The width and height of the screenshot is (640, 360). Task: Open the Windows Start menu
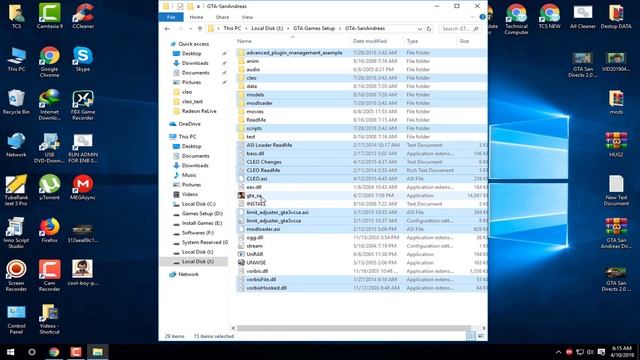tap(10, 351)
